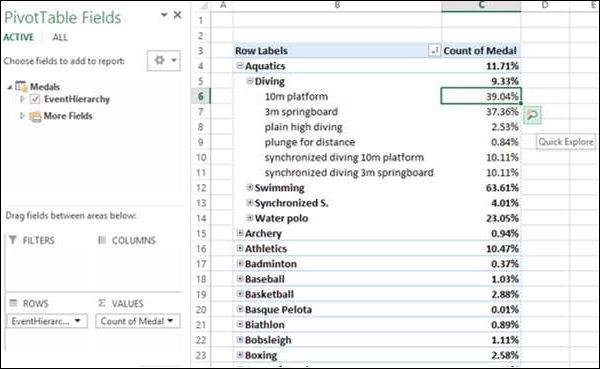
Task: Click the Row Labels sort filter button
Action: tap(435, 50)
